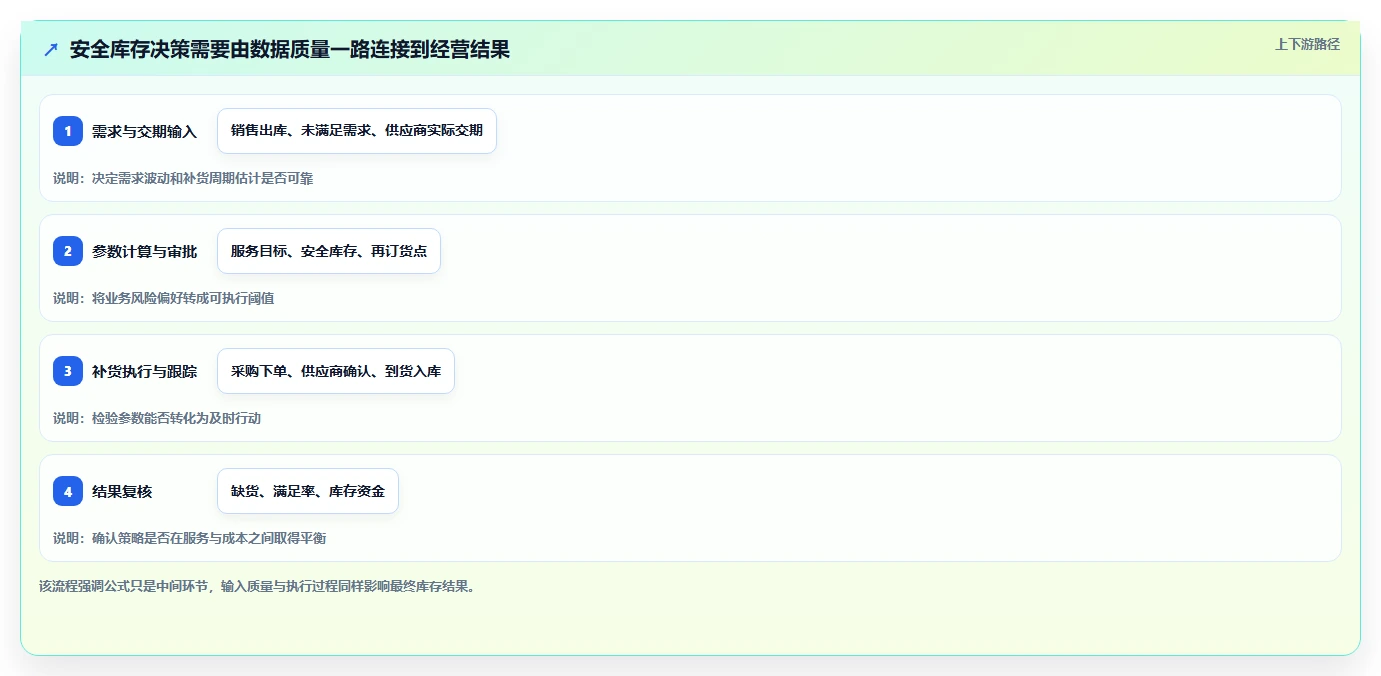Click the step 1 number badge
Viewport: 1381px width, 676px height.
[x=68, y=131]
